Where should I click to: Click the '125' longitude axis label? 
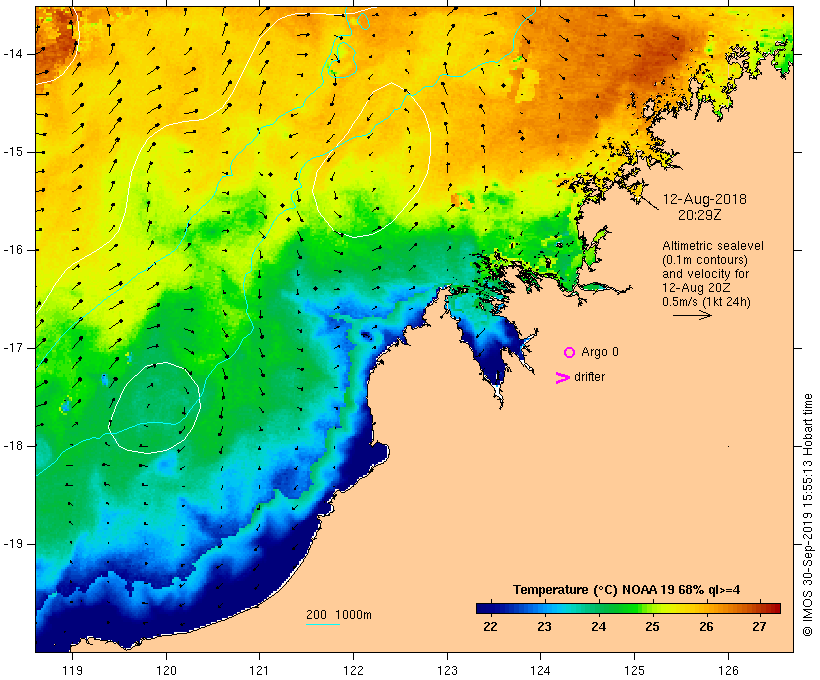pyautogui.click(x=635, y=670)
